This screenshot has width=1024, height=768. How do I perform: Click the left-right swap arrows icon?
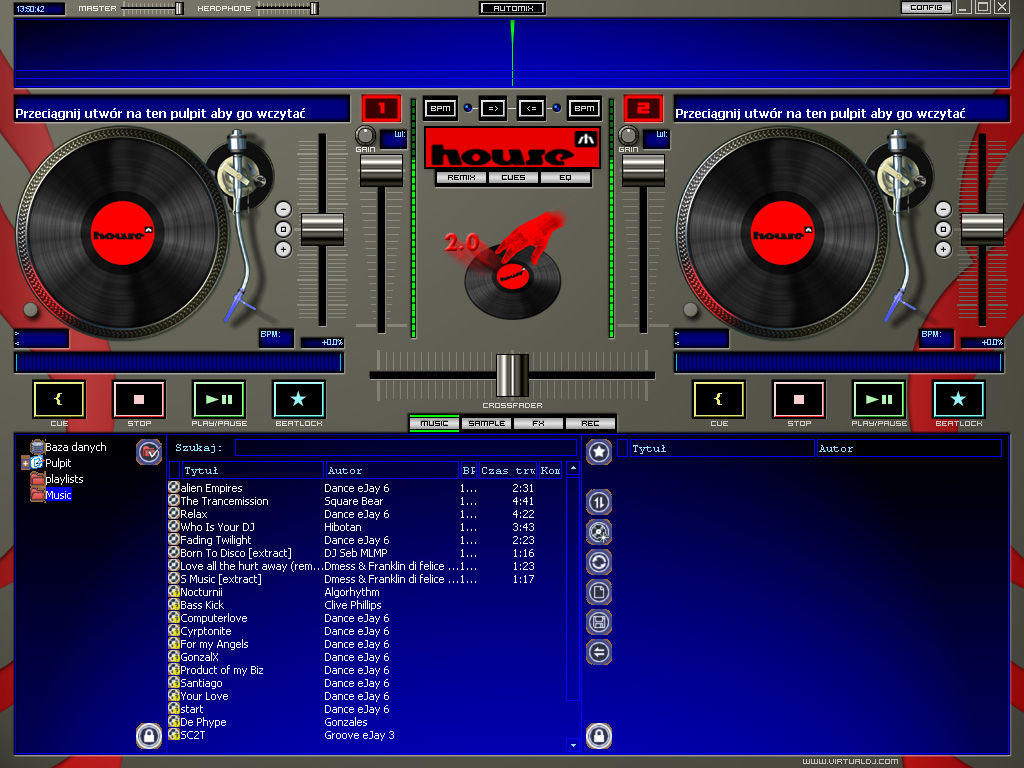coord(599,652)
